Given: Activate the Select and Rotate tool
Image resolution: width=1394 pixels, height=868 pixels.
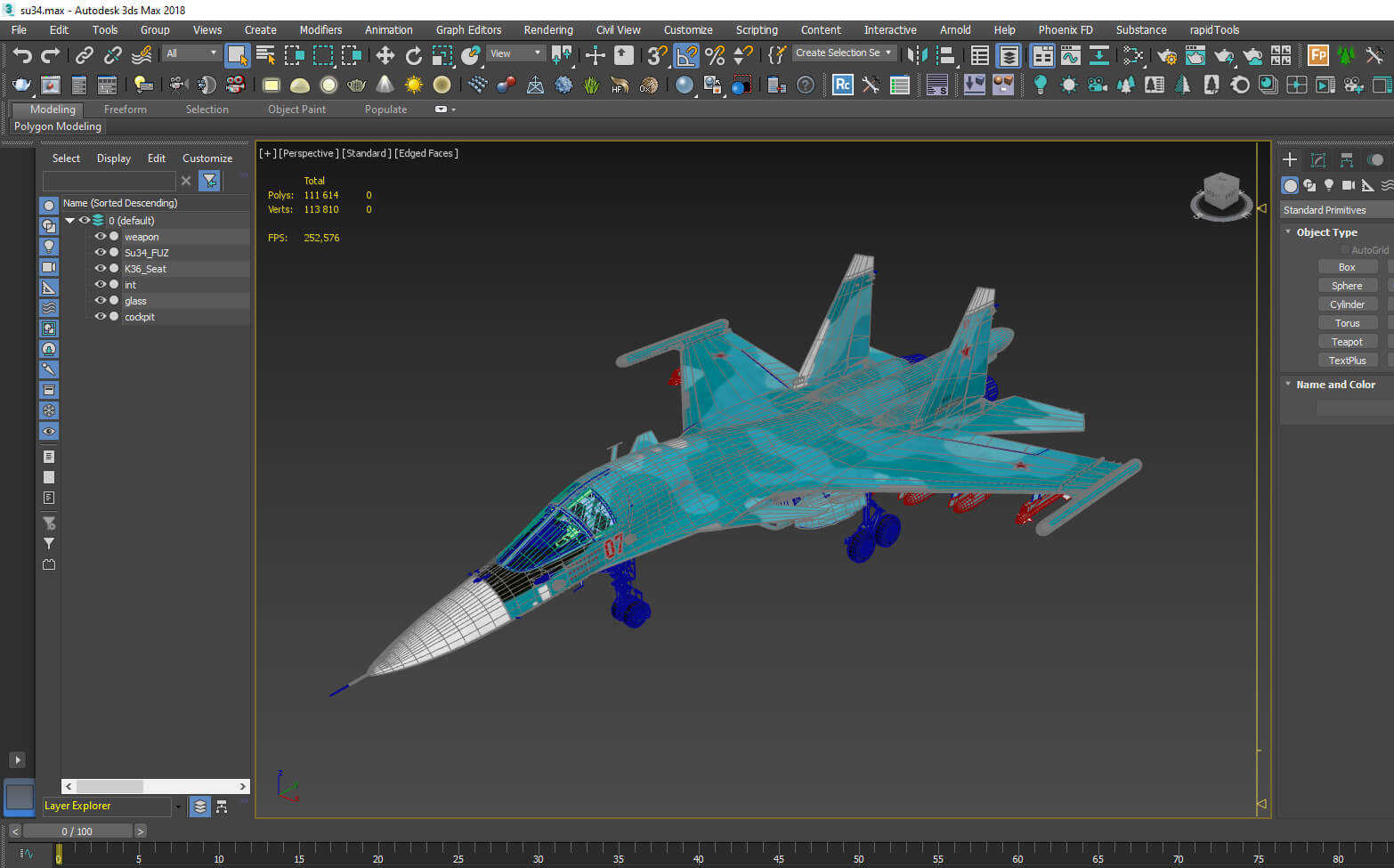Looking at the screenshot, I should click(414, 56).
